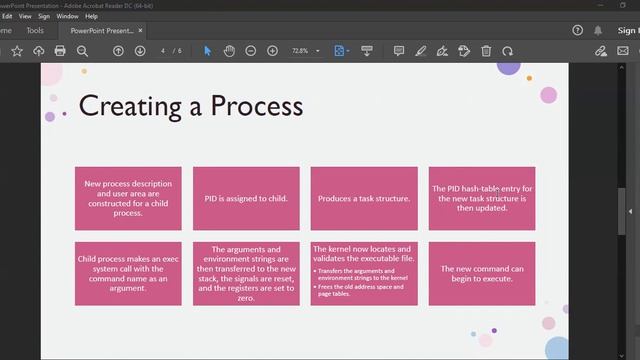Click the trash delete icon
The image size is (640, 360).
(x=486, y=51)
